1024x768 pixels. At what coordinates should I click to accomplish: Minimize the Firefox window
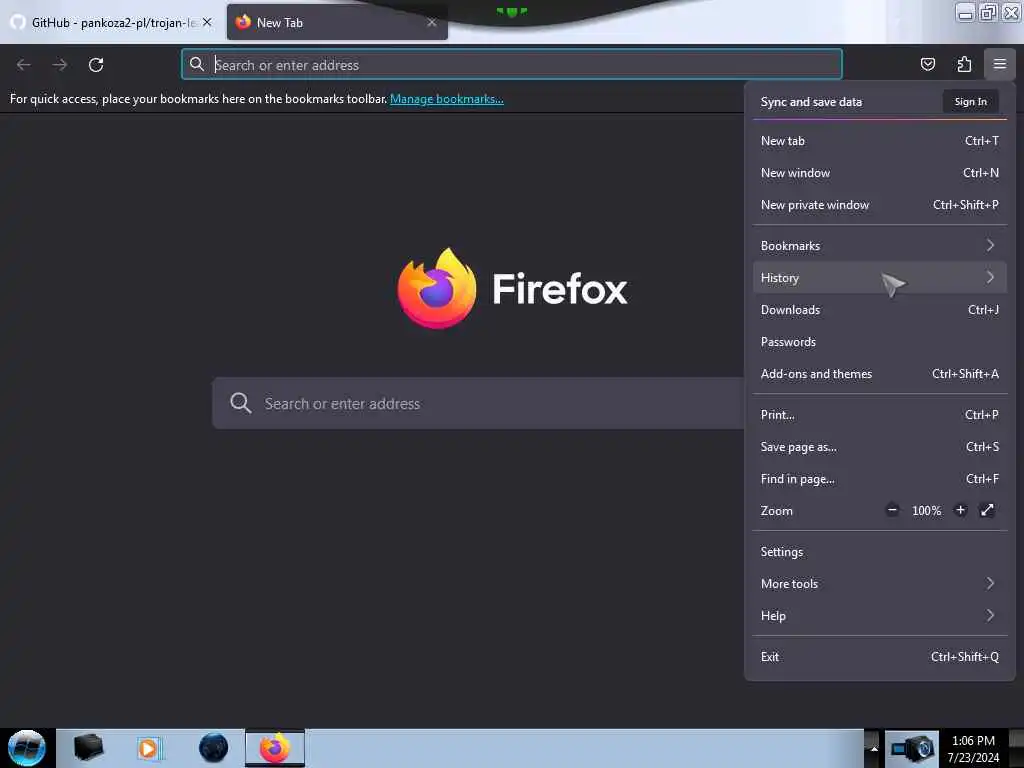coord(965,12)
